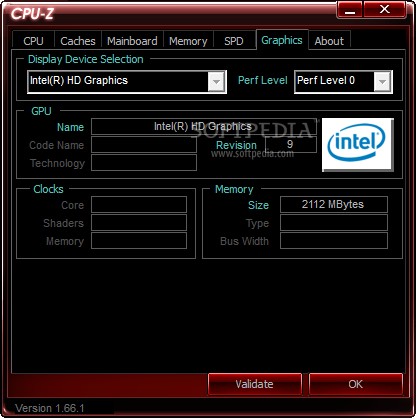The width and height of the screenshot is (416, 418).
Task: Click the Graphics tab
Action: click(282, 40)
